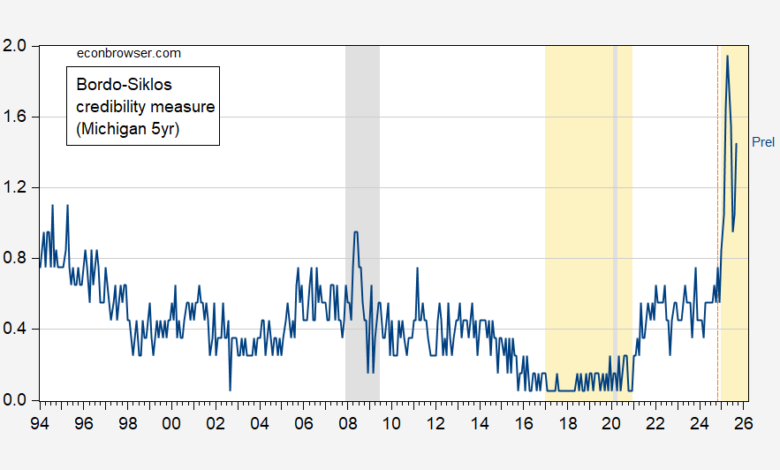Select the 94 year label on the x-axis
The height and width of the screenshot is (470, 780).
pos(40,423)
